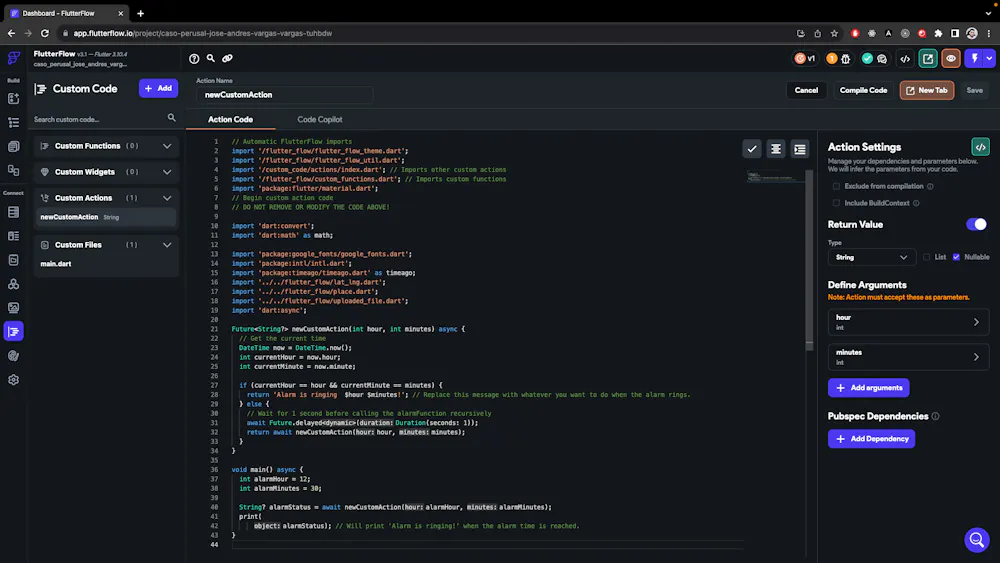The image size is (1000, 563).
Task: Collapse the Custom Functions section
Action: point(167,146)
